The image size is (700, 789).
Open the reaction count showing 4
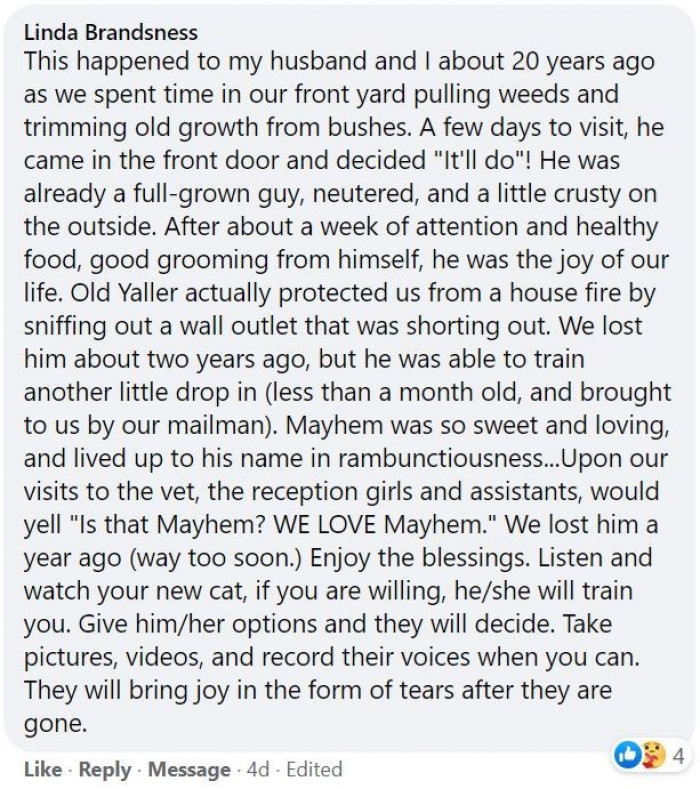(x=677, y=755)
